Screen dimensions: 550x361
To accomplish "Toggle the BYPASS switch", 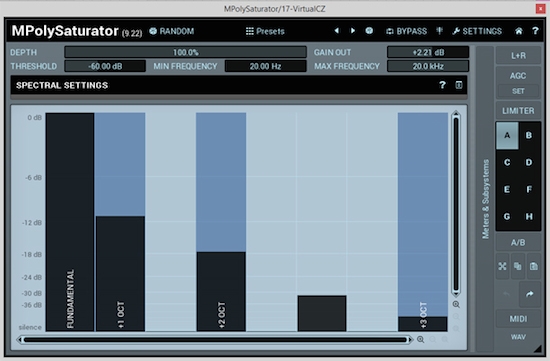I will click(407, 31).
